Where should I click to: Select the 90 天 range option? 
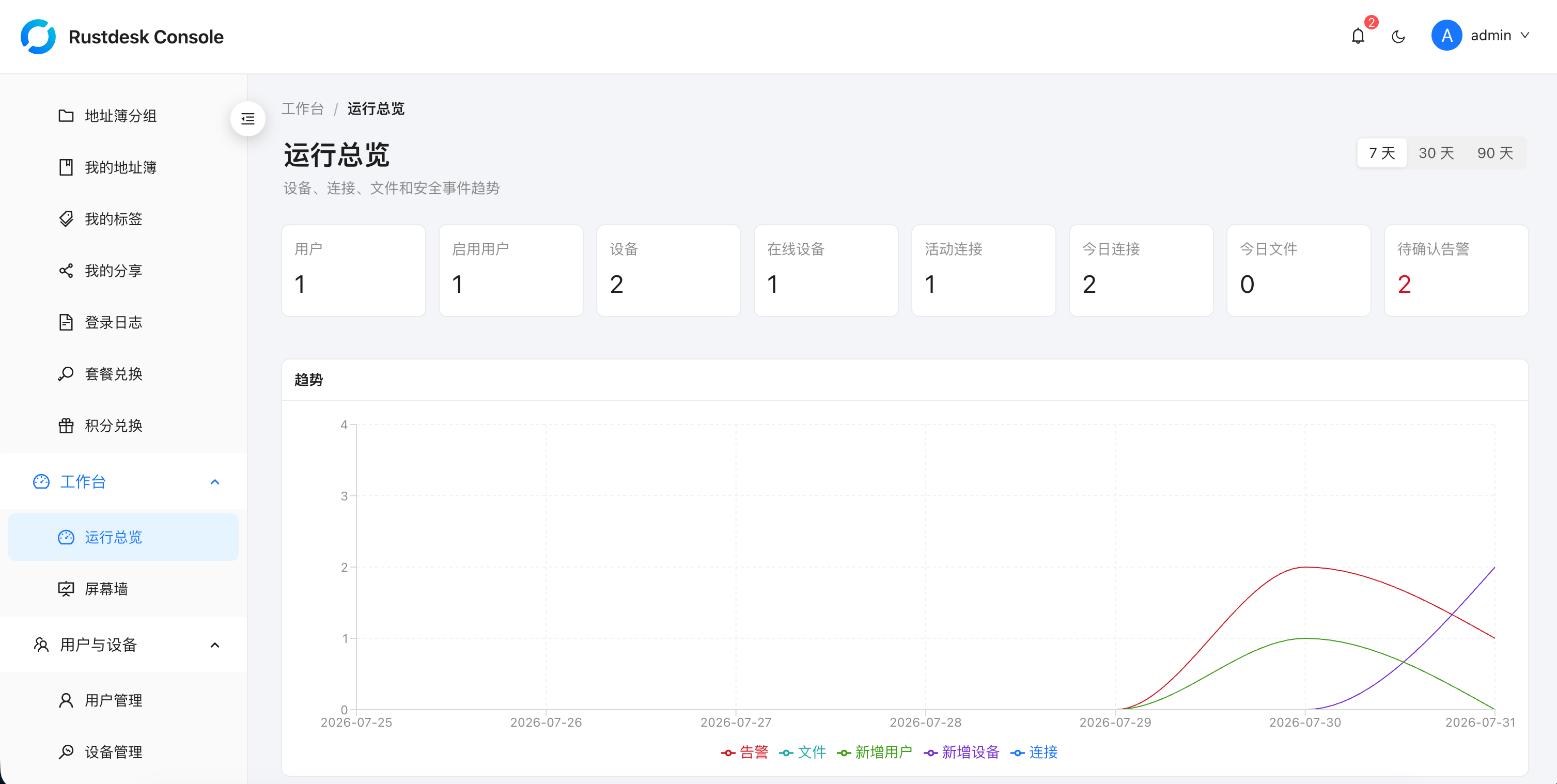1494,153
